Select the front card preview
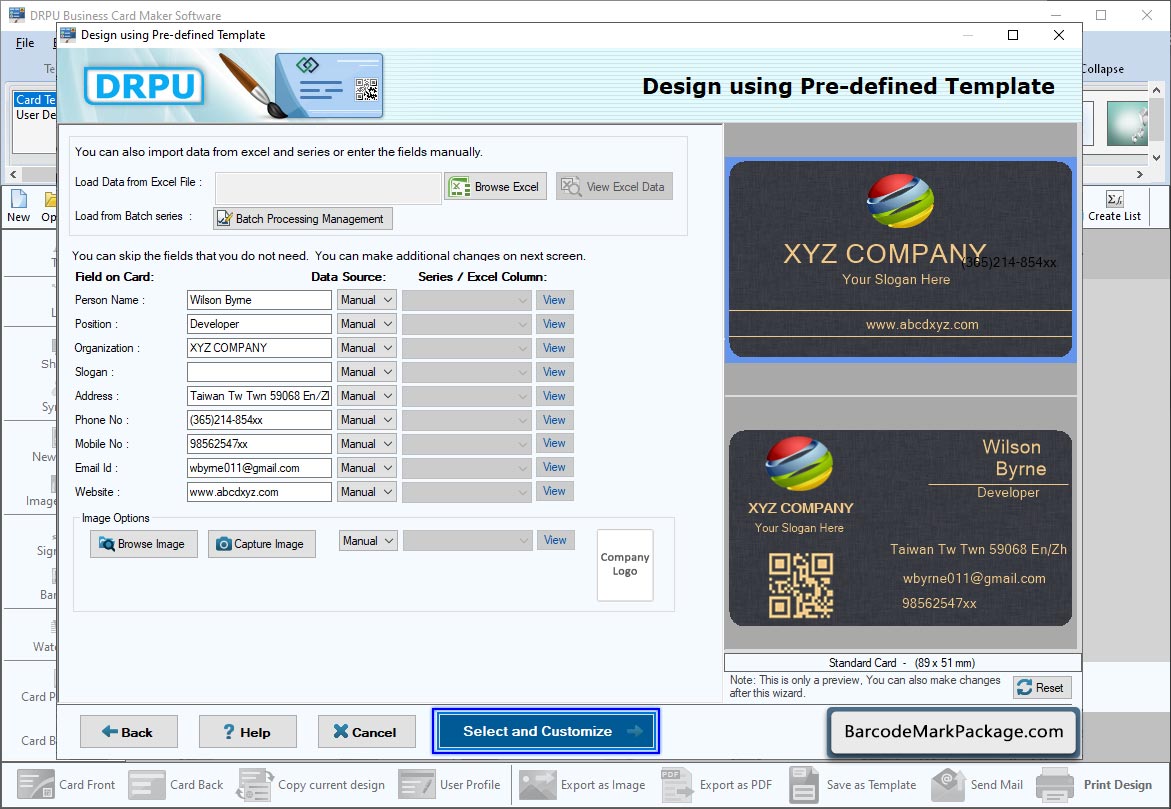The height and width of the screenshot is (809, 1171). [900, 259]
